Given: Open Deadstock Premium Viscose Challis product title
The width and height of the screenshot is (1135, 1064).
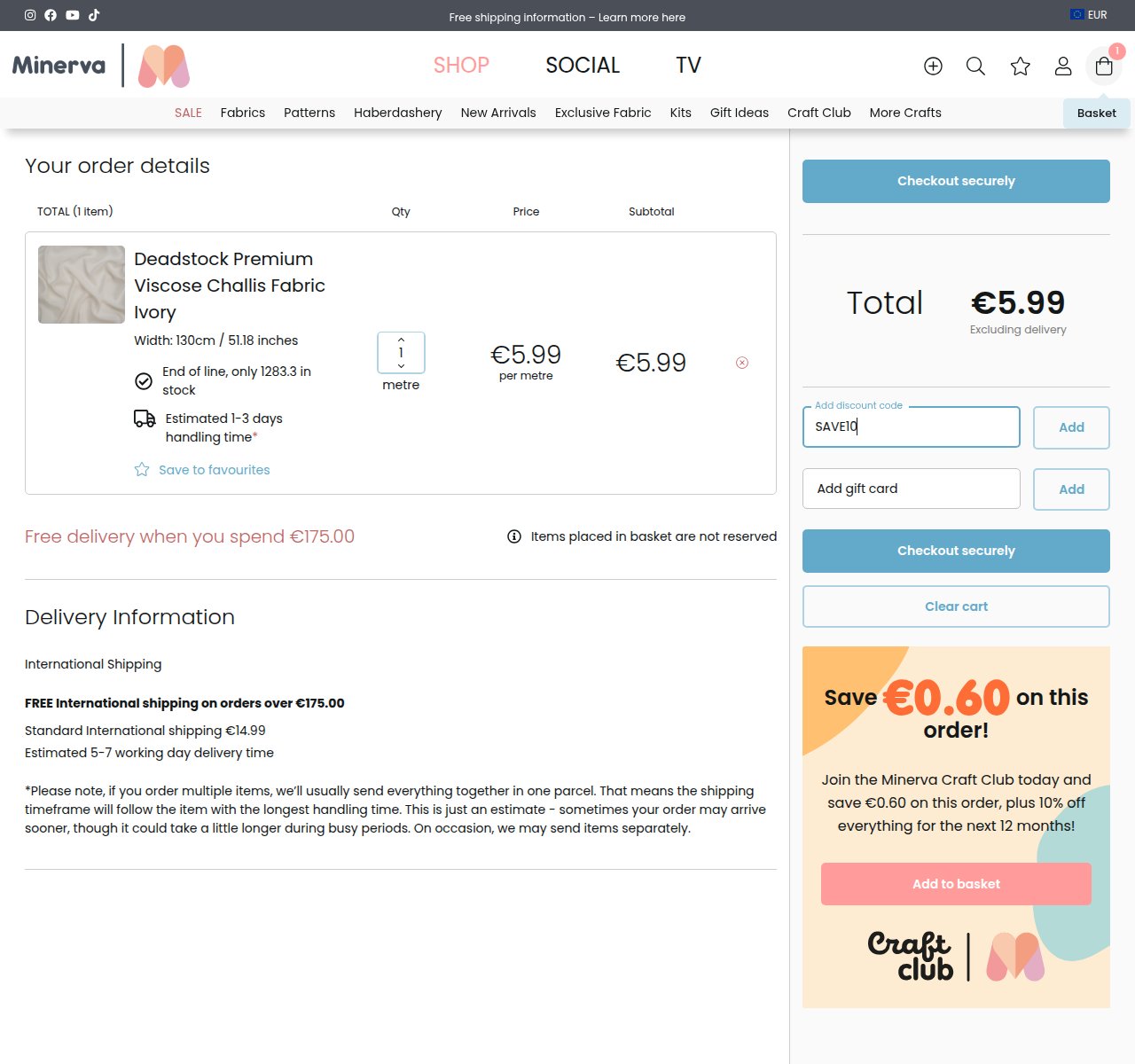Looking at the screenshot, I should click(230, 286).
